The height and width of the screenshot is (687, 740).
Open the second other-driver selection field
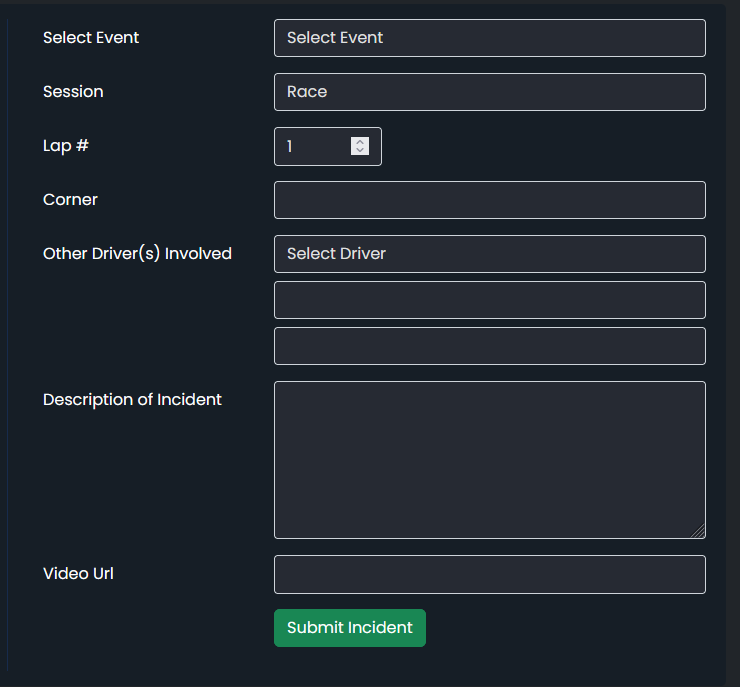[490, 300]
